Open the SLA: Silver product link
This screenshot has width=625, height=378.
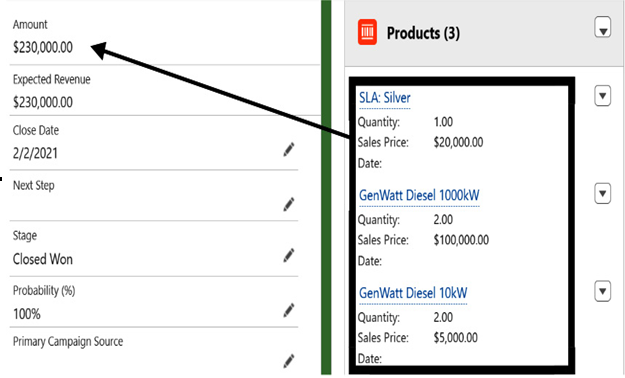(385, 98)
